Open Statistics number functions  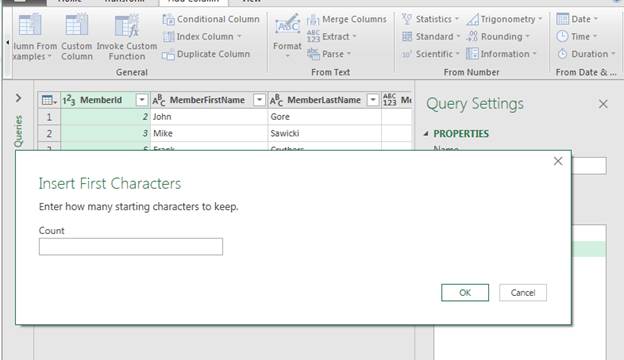[x=430, y=19]
